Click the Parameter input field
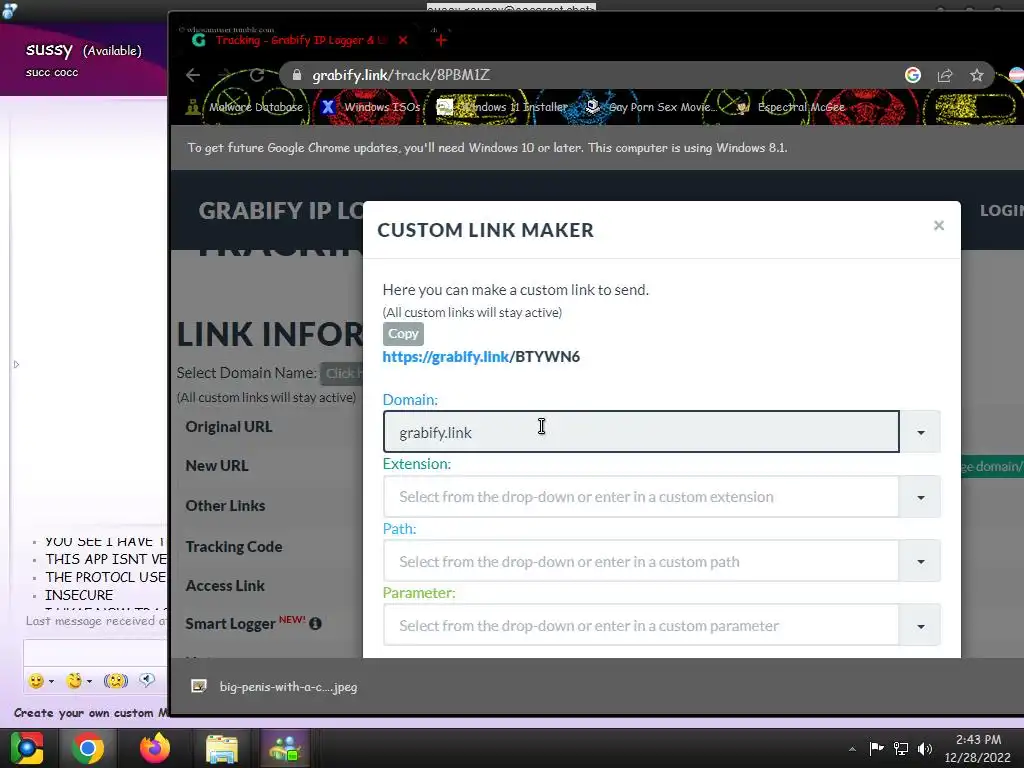The width and height of the screenshot is (1024, 768). 641,626
